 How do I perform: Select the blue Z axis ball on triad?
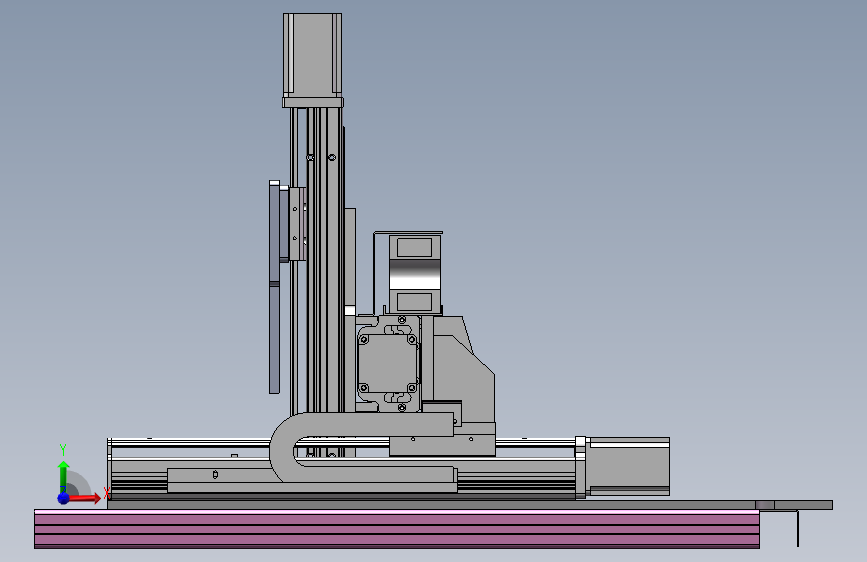tap(64, 498)
